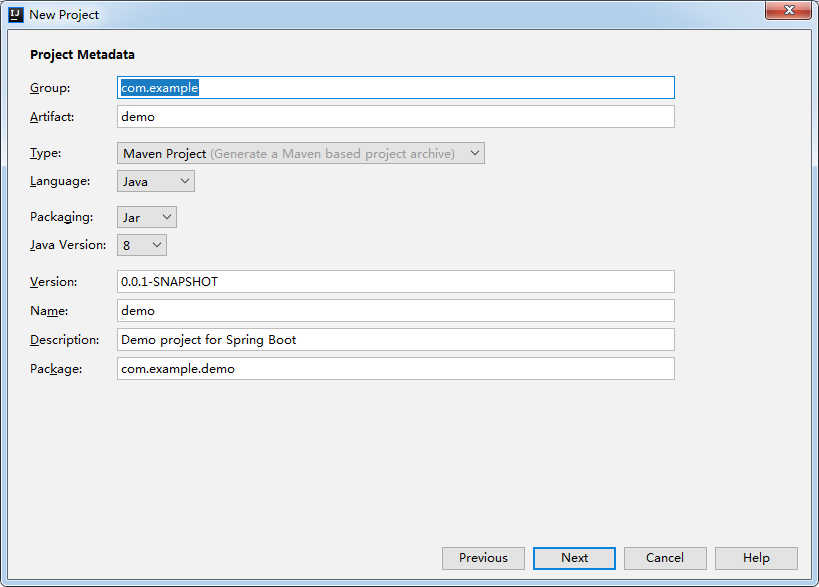Expand the Java Version dropdown

pos(142,245)
